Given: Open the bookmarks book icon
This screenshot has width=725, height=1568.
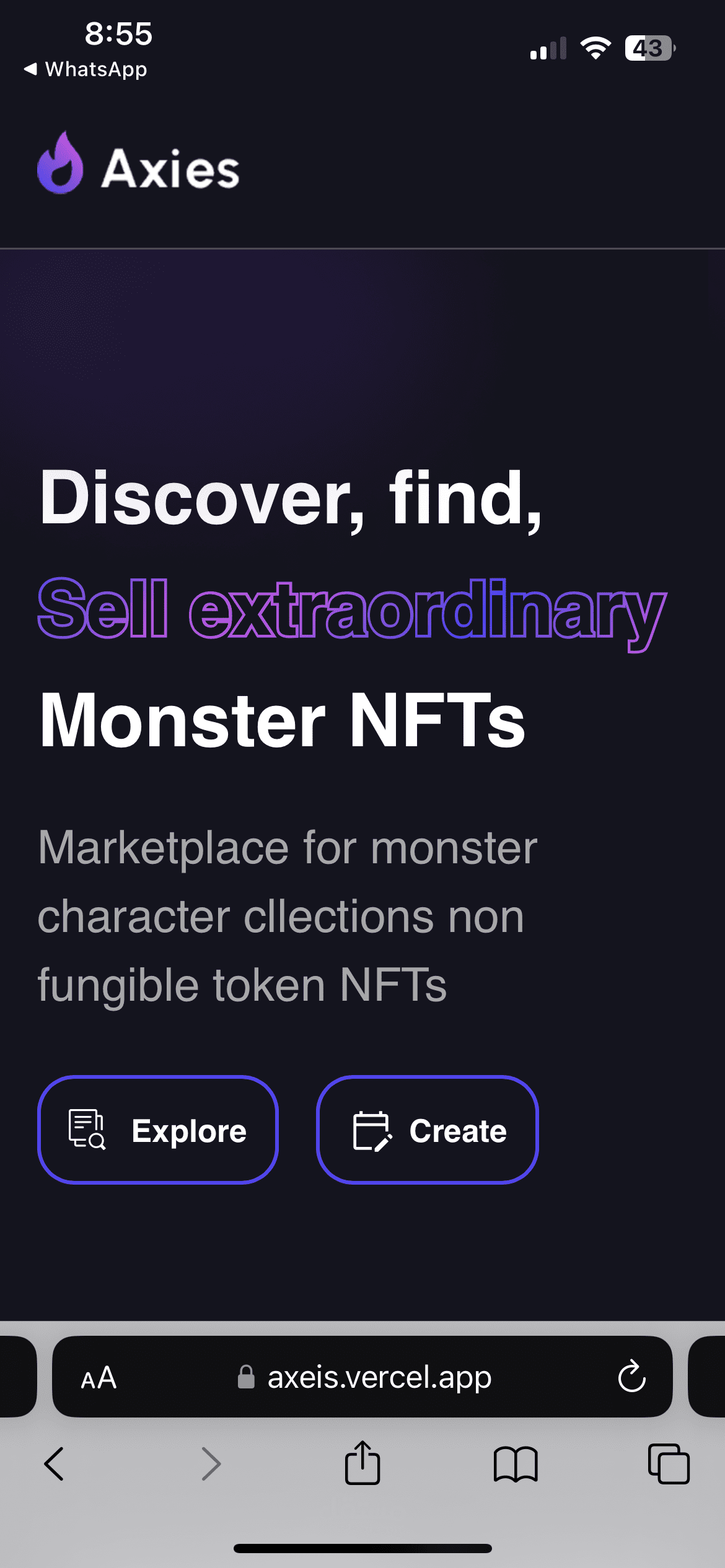Looking at the screenshot, I should [516, 1464].
